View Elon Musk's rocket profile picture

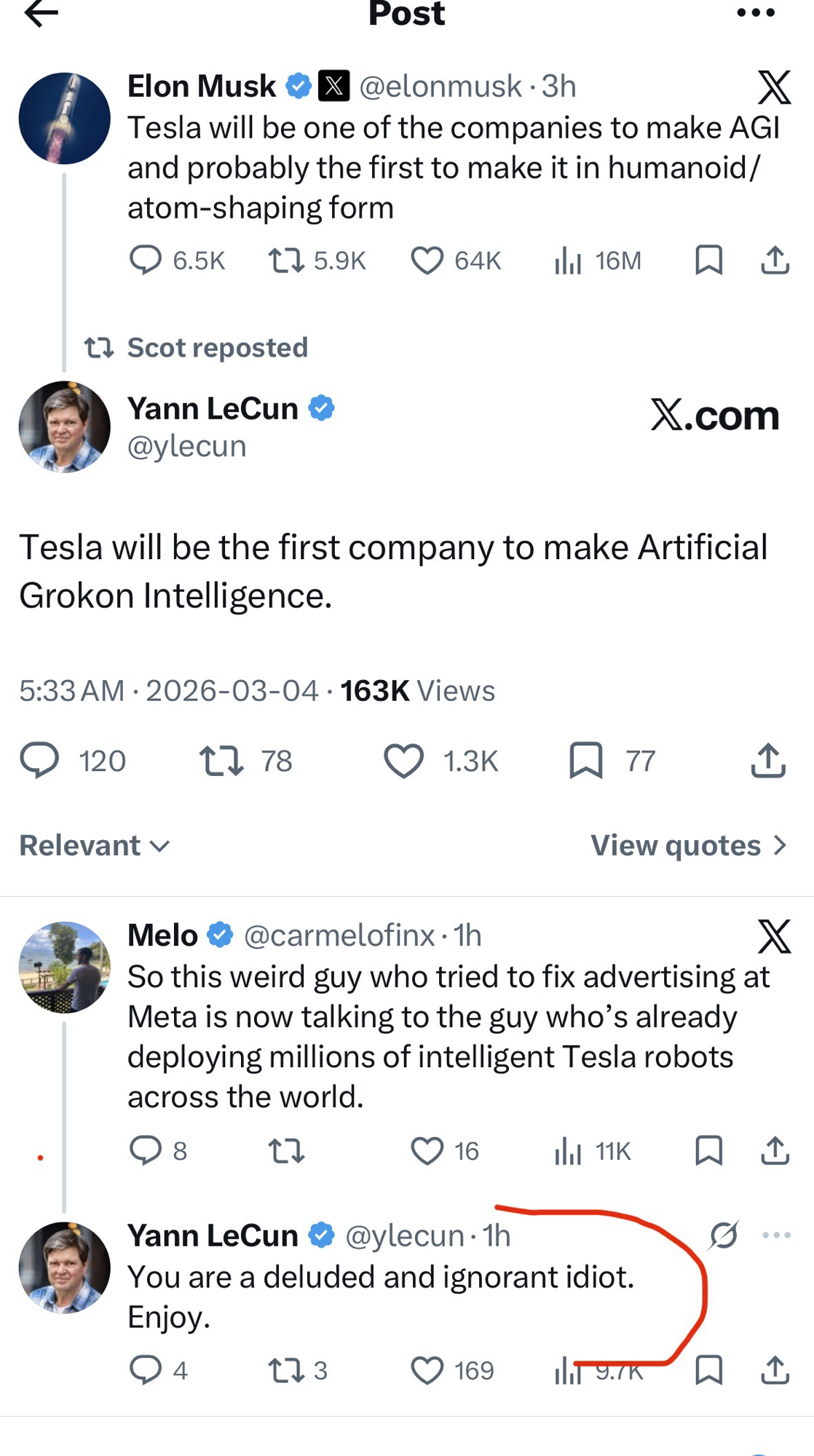(65, 118)
